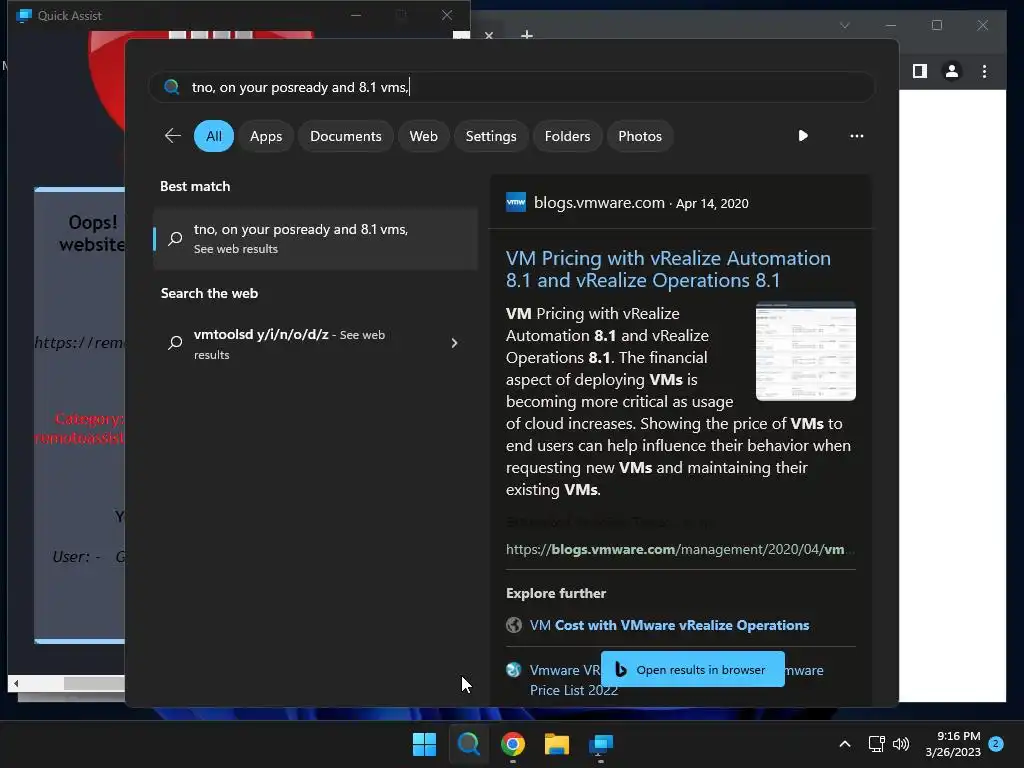Open best match 'tno, on your posready' result

coord(315,238)
